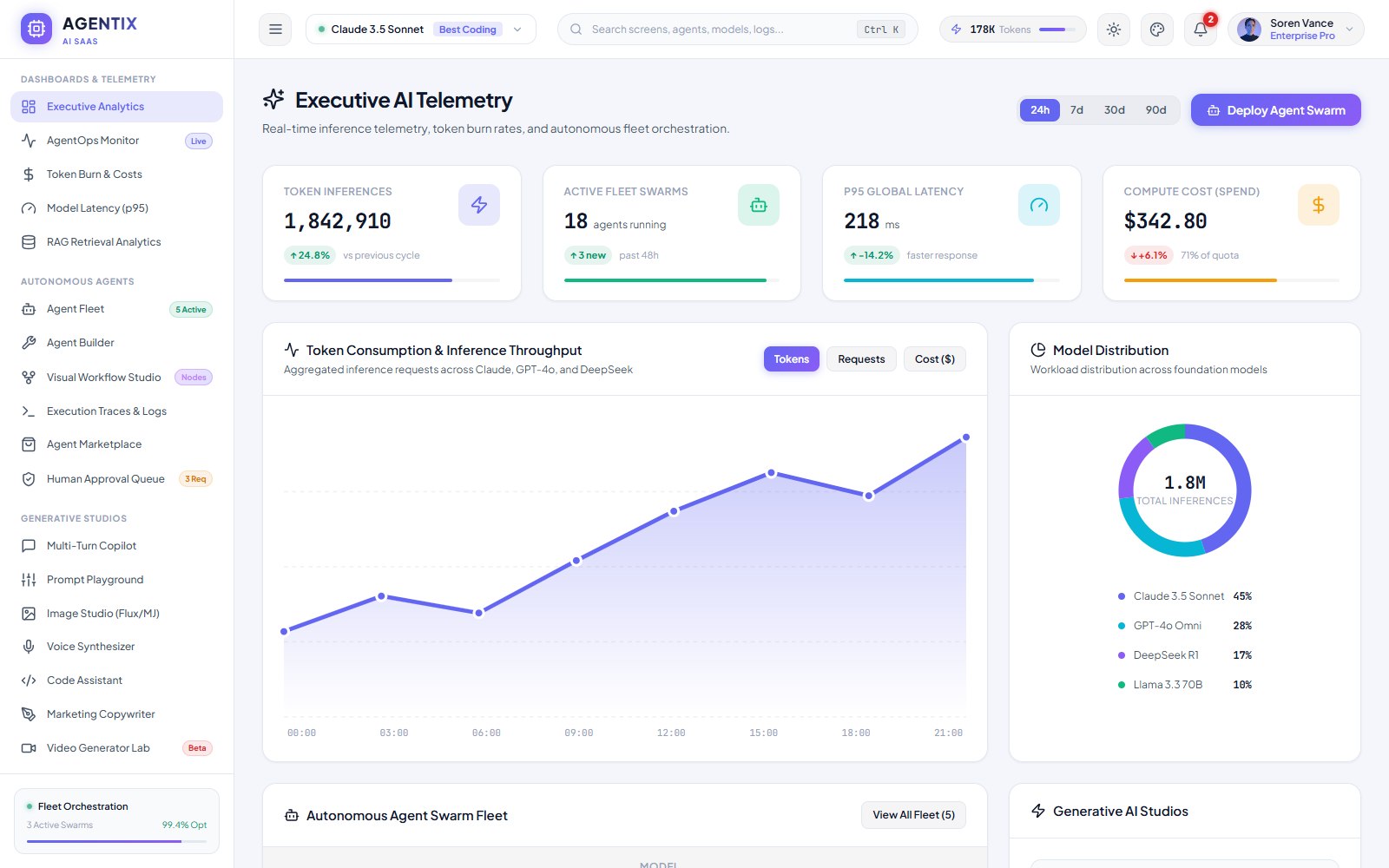
Task: Click the Prompt Playground sliders icon
Action: [29, 580]
